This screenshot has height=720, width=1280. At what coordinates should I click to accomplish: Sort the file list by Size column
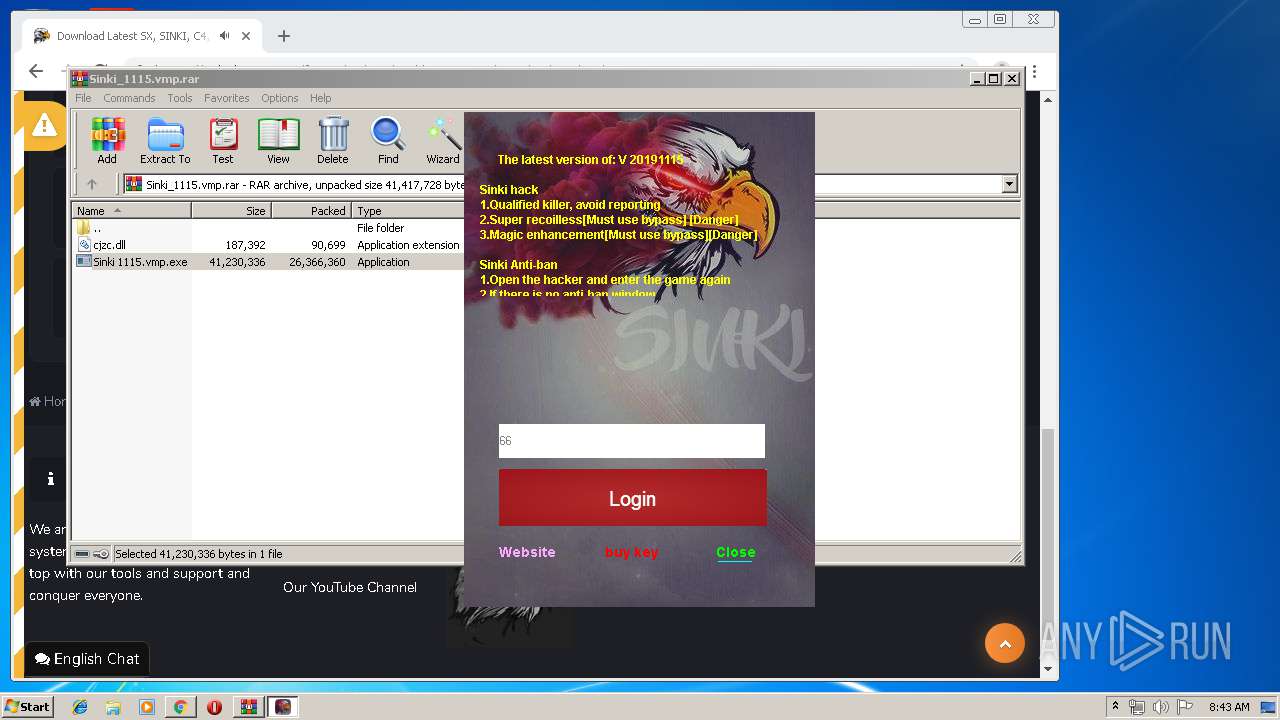231,211
